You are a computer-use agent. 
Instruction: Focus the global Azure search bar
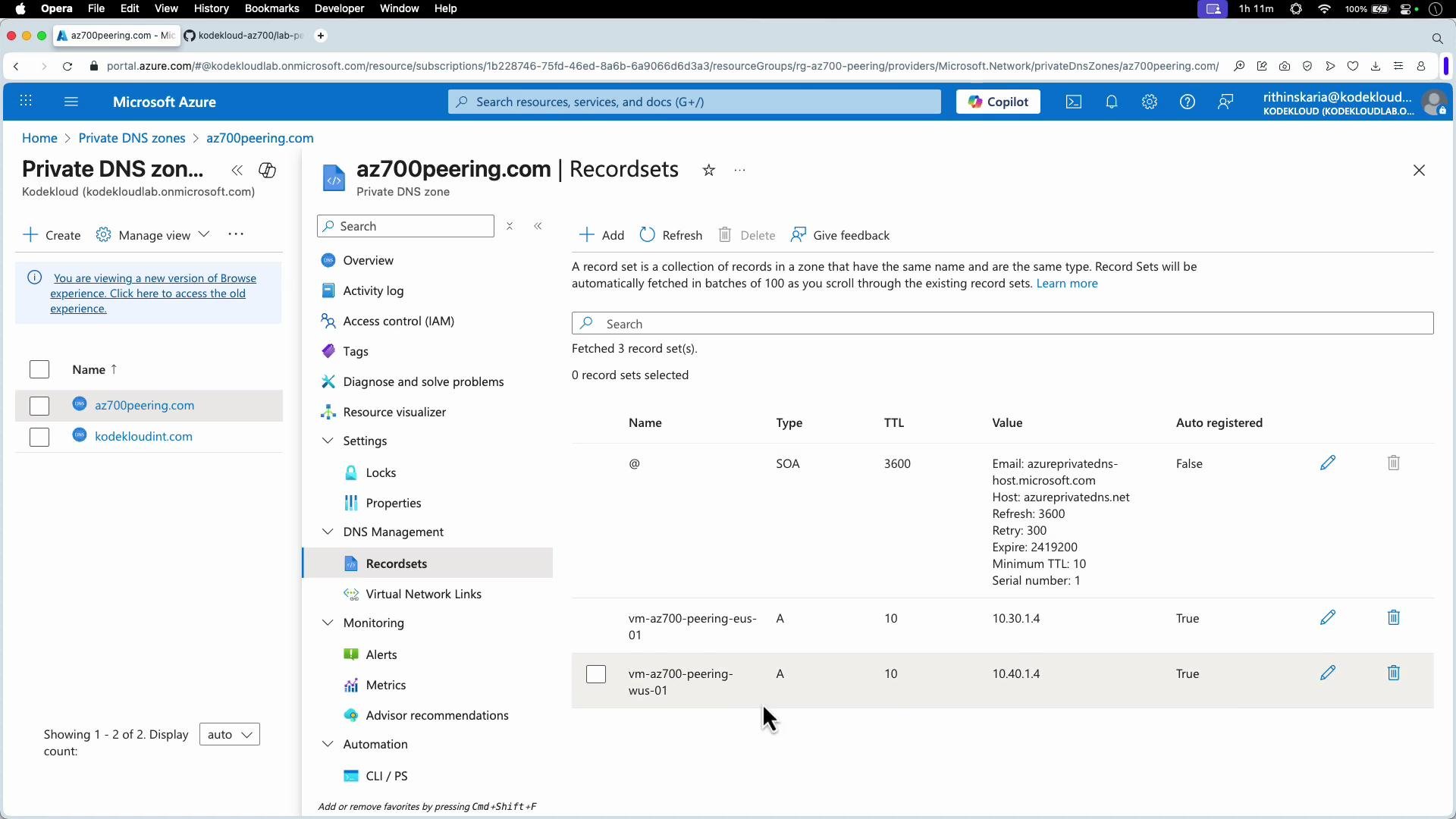pyautogui.click(x=694, y=102)
